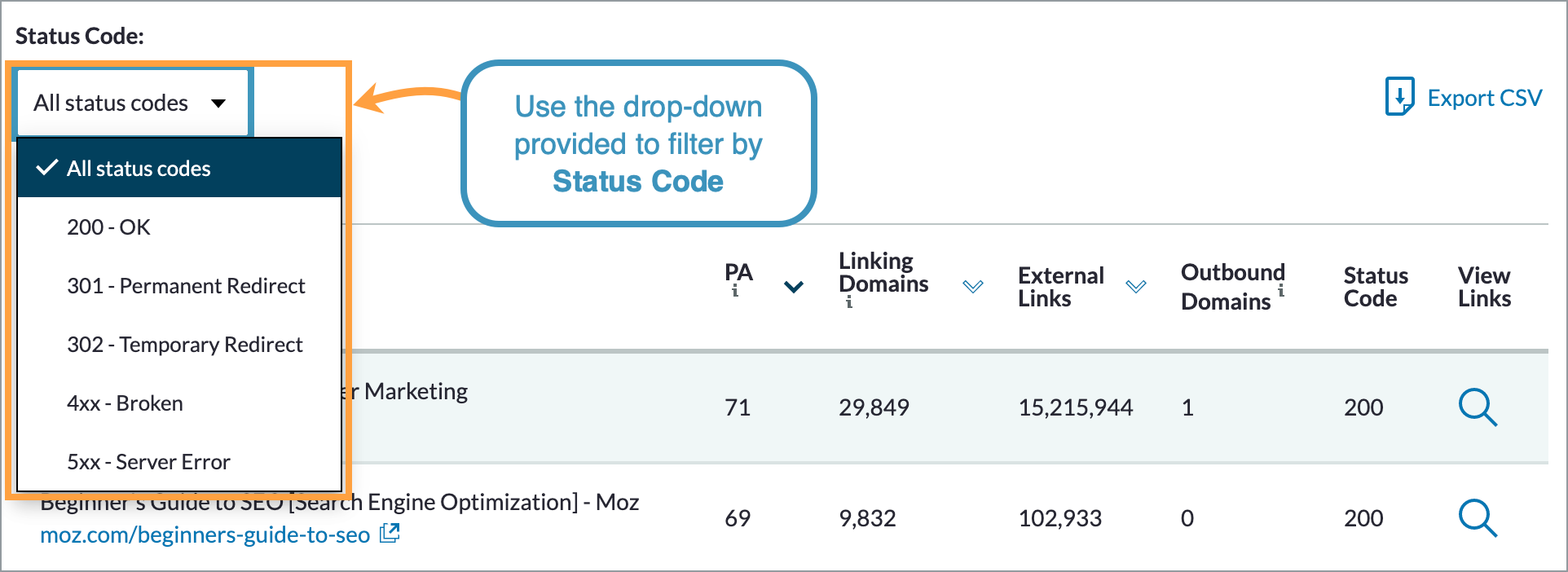Click the Export CSV link

click(1484, 97)
